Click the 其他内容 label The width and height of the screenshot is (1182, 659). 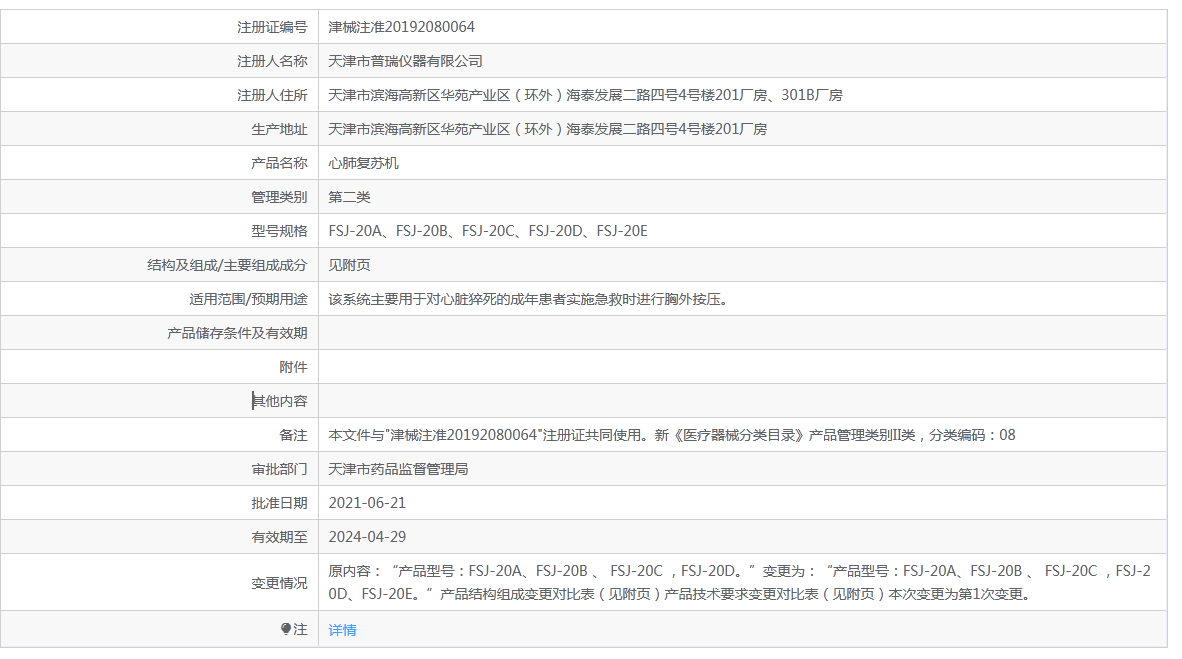[x=279, y=401]
